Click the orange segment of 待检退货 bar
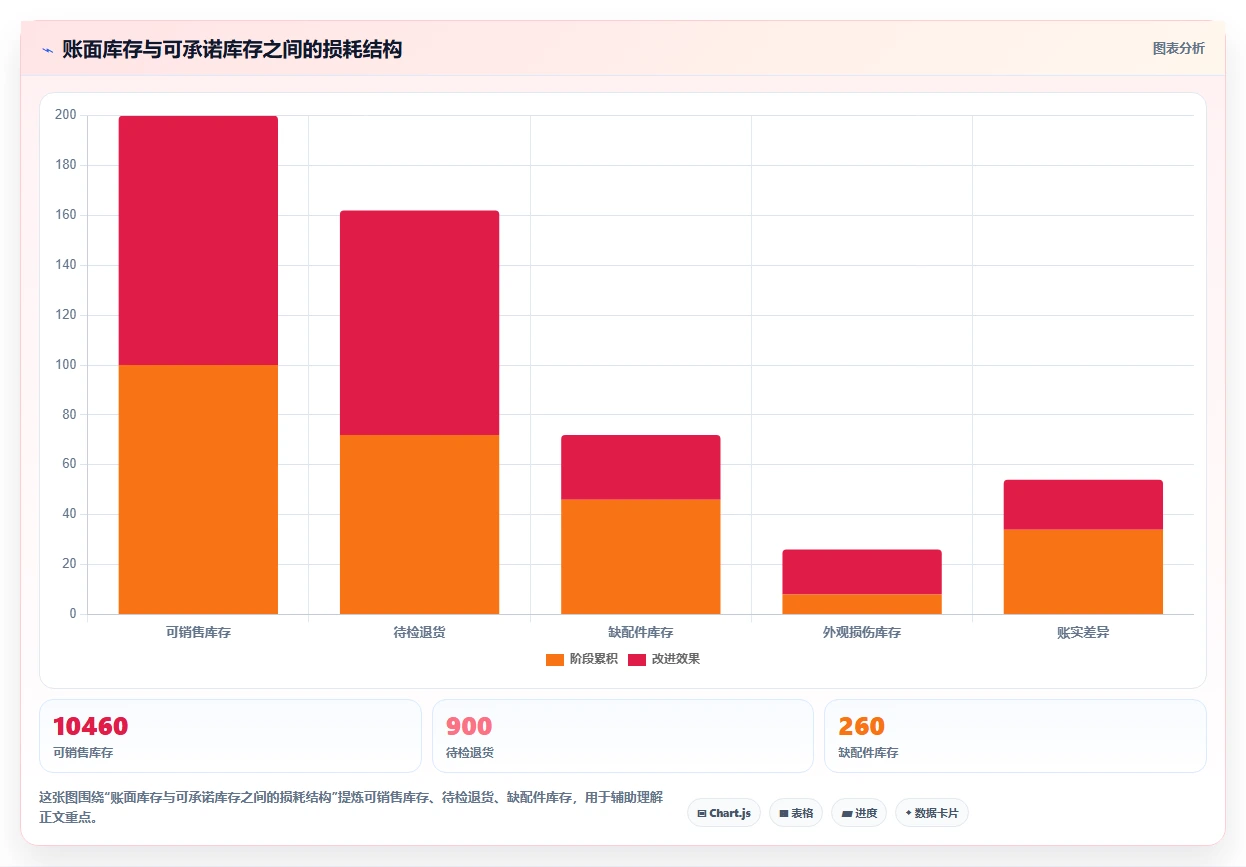1246x867 pixels. [x=419, y=524]
